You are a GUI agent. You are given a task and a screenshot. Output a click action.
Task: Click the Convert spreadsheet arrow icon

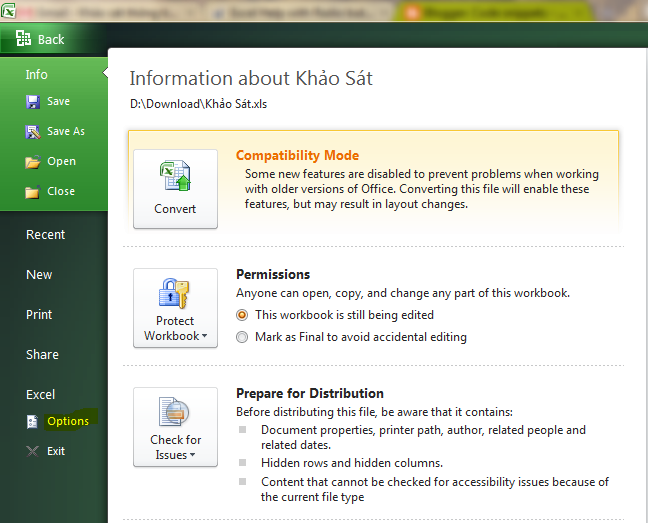[x=175, y=176]
